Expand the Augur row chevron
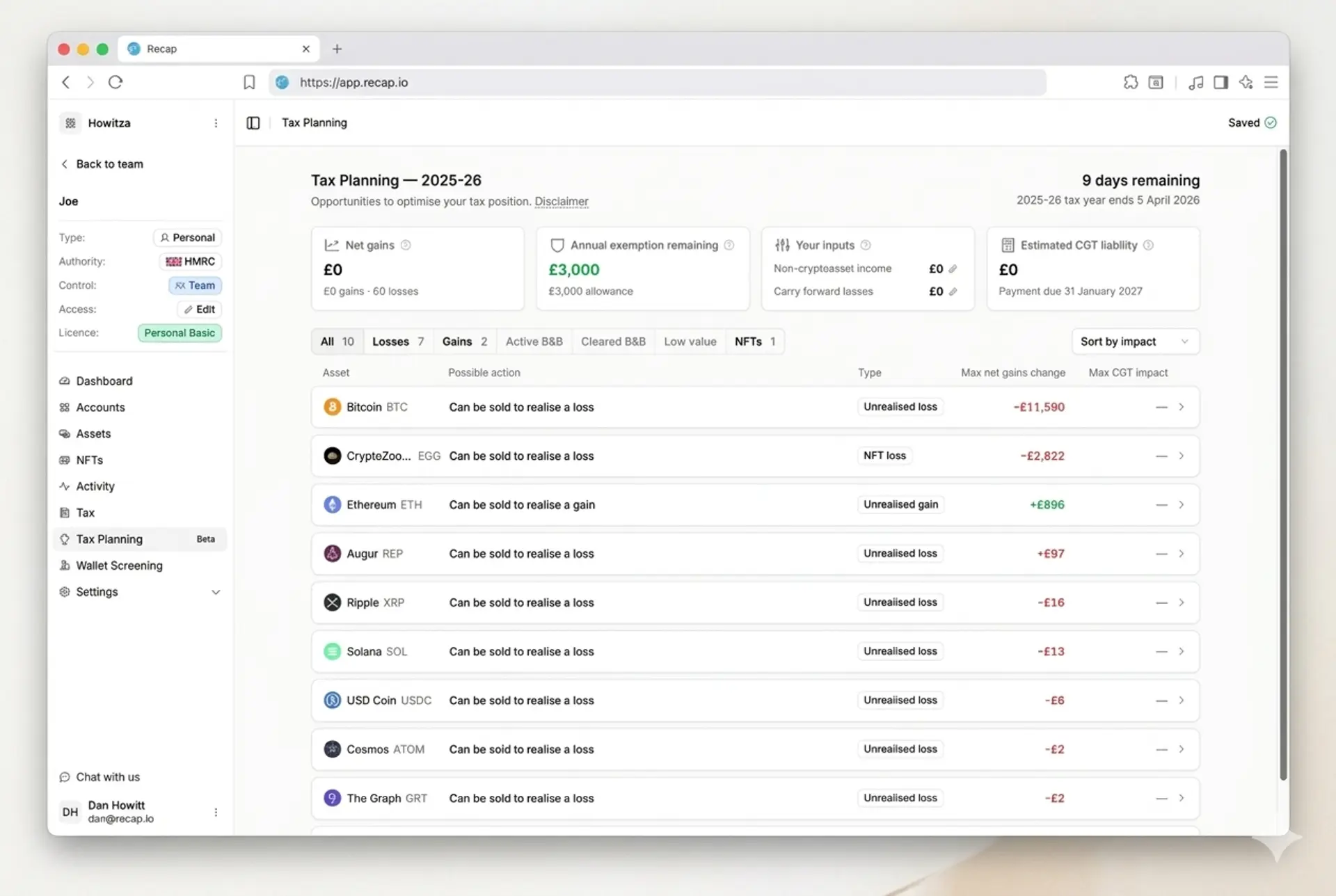This screenshot has height=896, width=1336. [x=1182, y=554]
